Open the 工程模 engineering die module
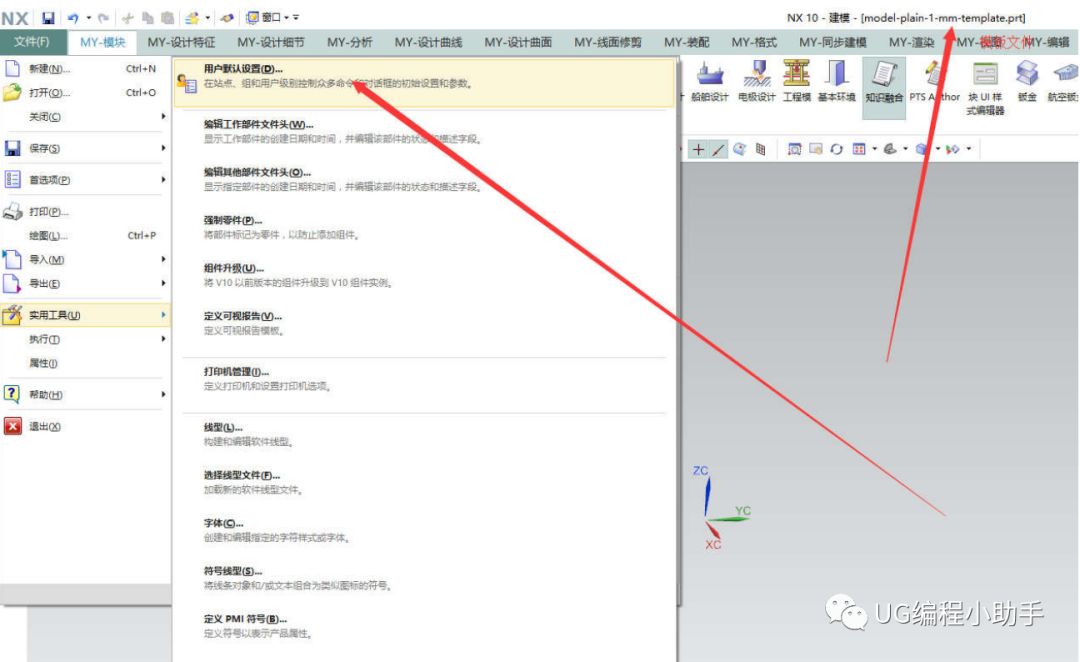Screen dimensions: 1080x662 (x=796, y=81)
